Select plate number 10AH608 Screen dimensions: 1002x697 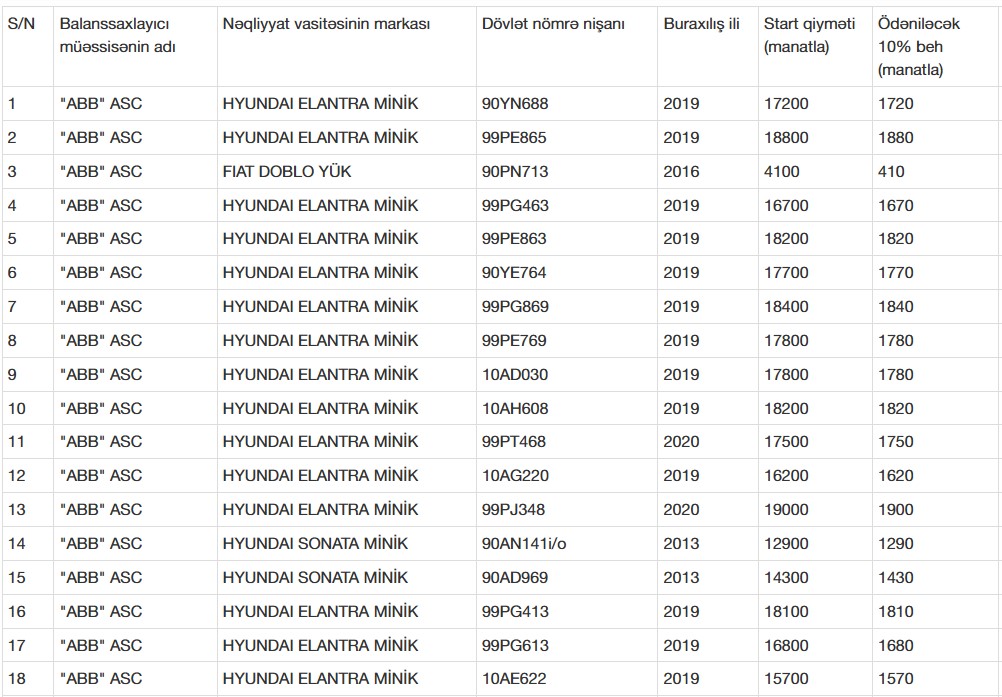point(515,408)
